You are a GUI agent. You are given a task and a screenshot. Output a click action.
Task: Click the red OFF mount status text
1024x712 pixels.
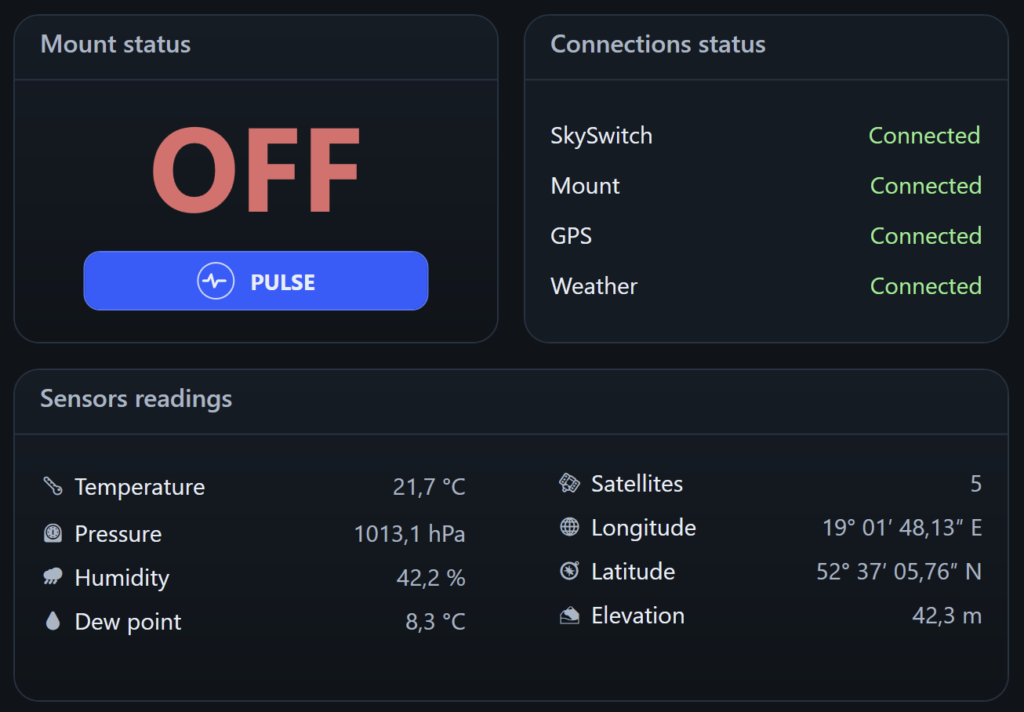pos(256,171)
